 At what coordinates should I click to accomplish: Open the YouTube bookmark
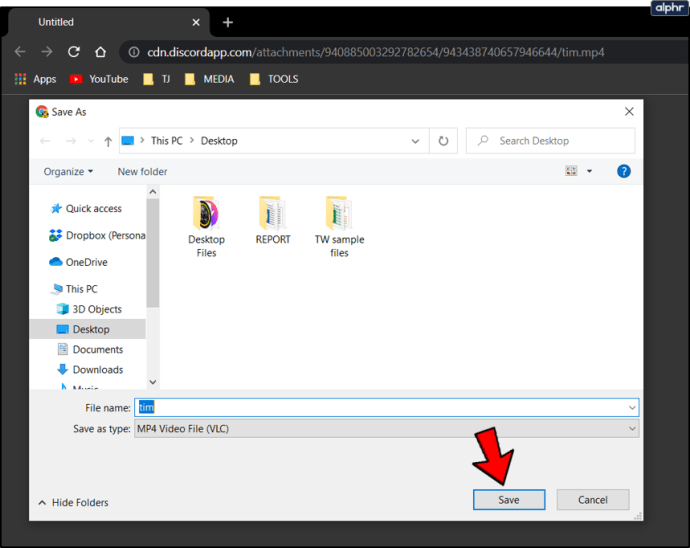point(99,79)
